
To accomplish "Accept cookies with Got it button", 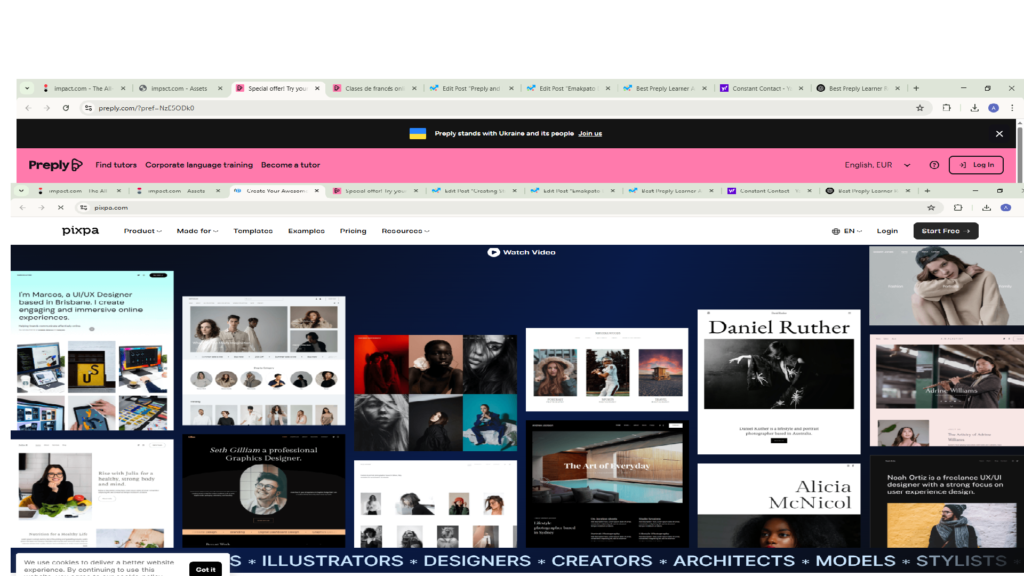I will point(205,569).
